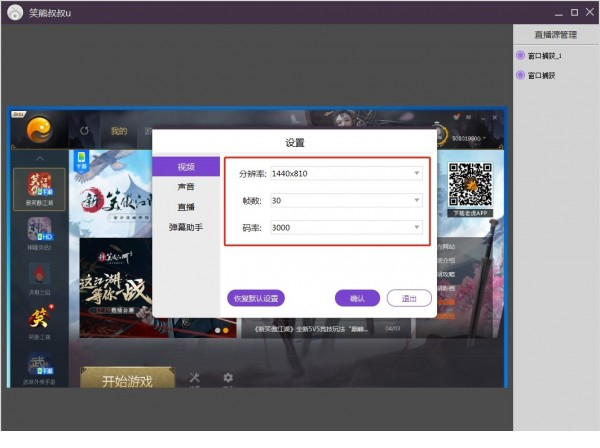
Task: Open the gear icon next to 开始游戏
Action: click(228, 379)
